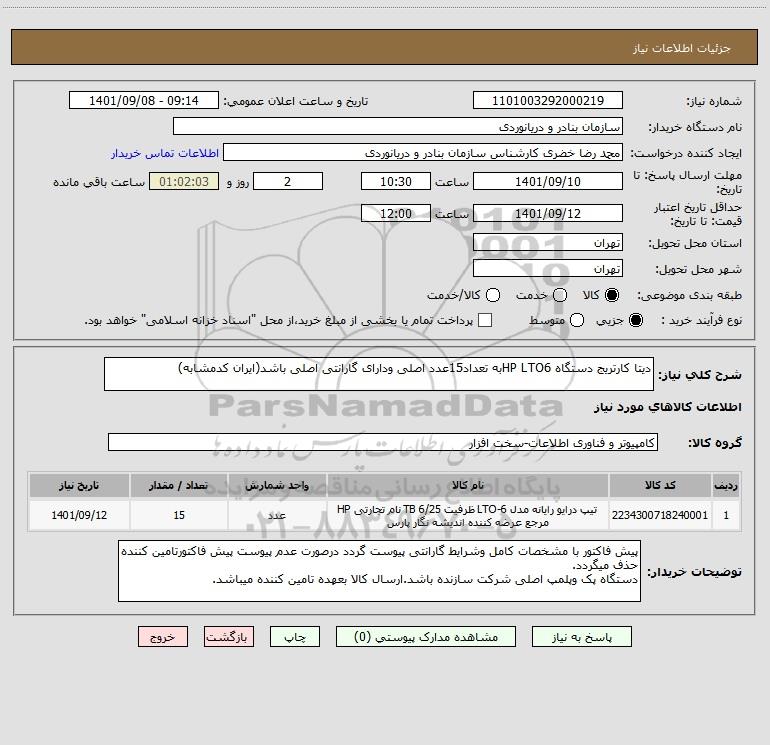Click need date cell 1401/09/12 in table
The height and width of the screenshot is (745, 770).
(x=79, y=515)
